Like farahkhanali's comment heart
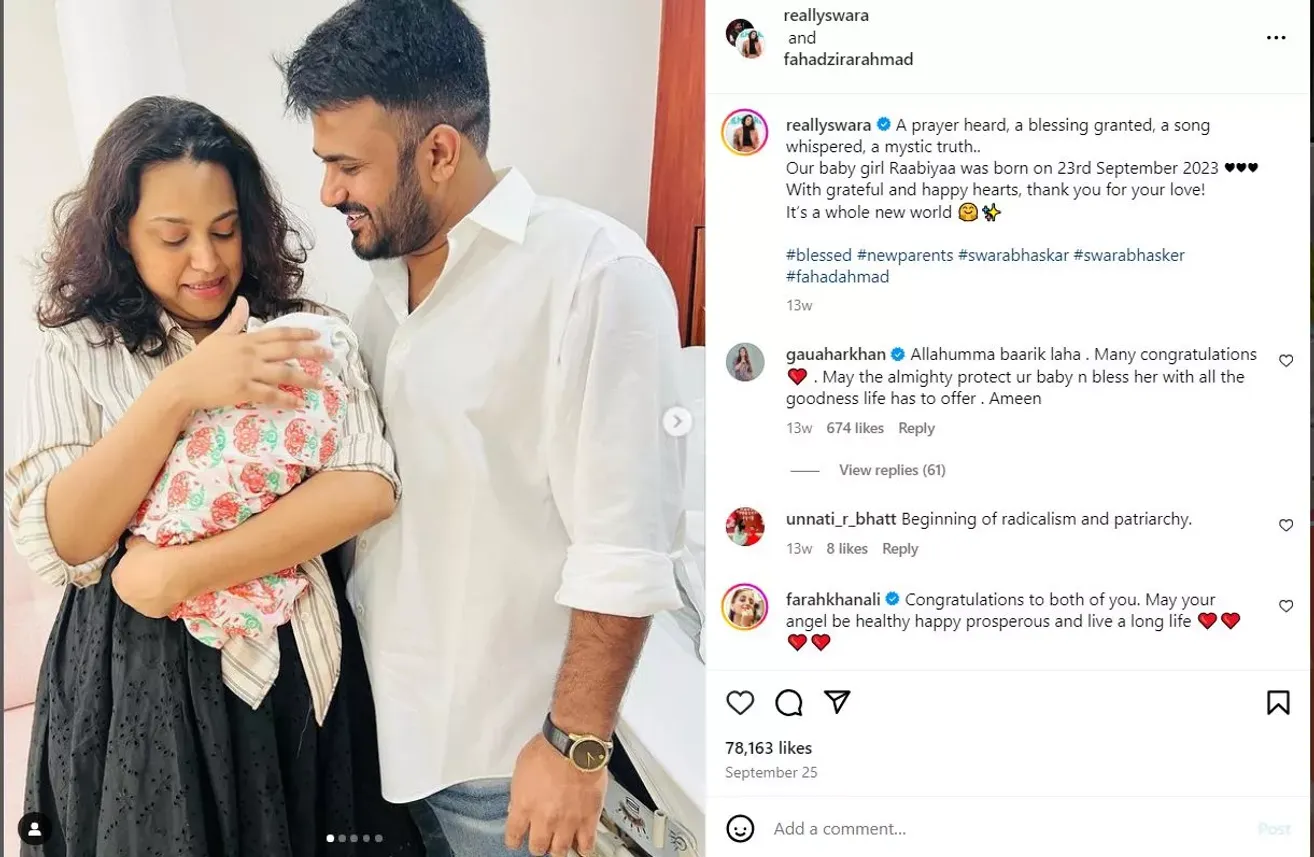1314x857 pixels. click(x=1286, y=606)
